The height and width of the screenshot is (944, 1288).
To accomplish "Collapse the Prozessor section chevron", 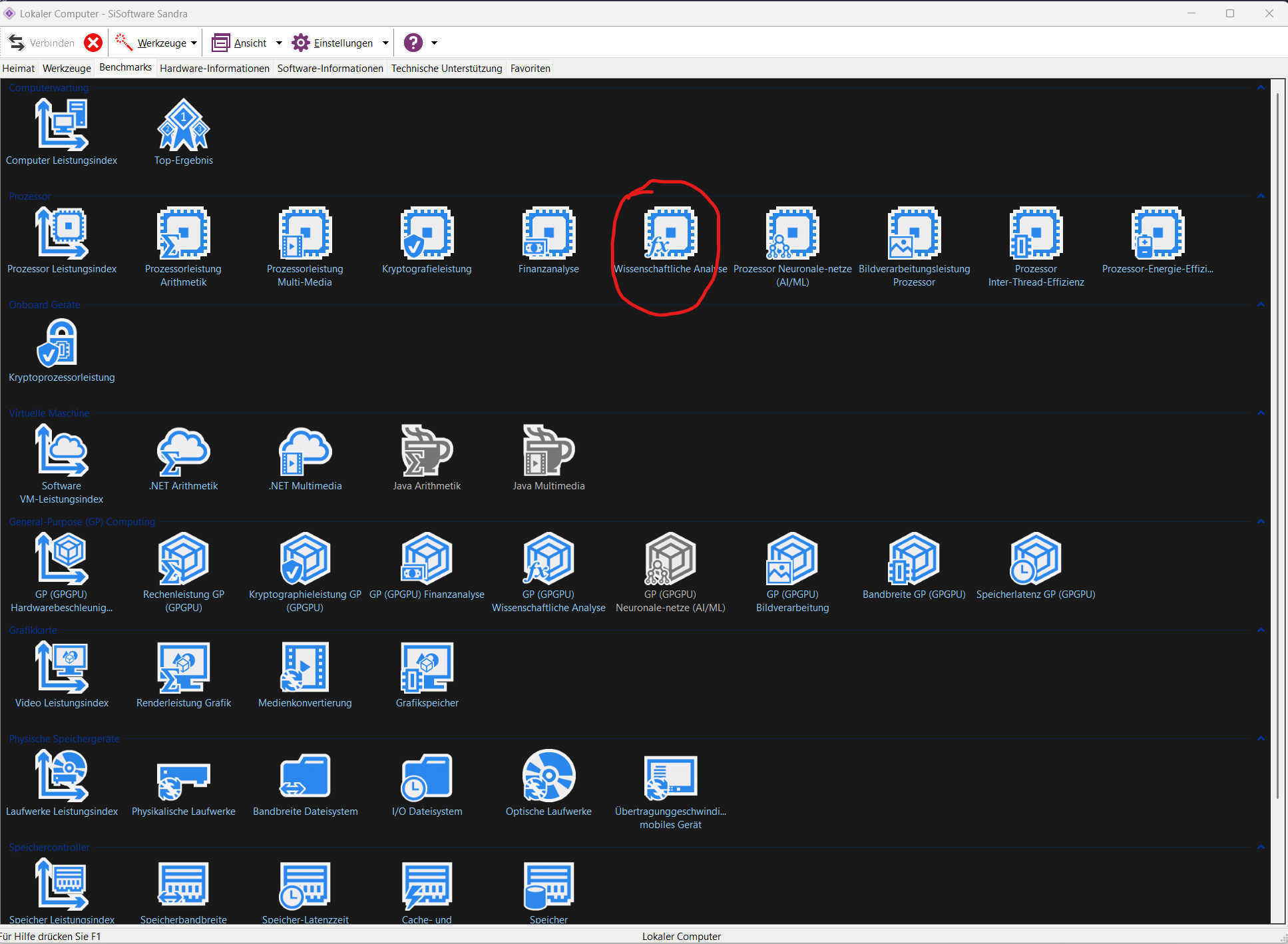I will (x=1261, y=196).
